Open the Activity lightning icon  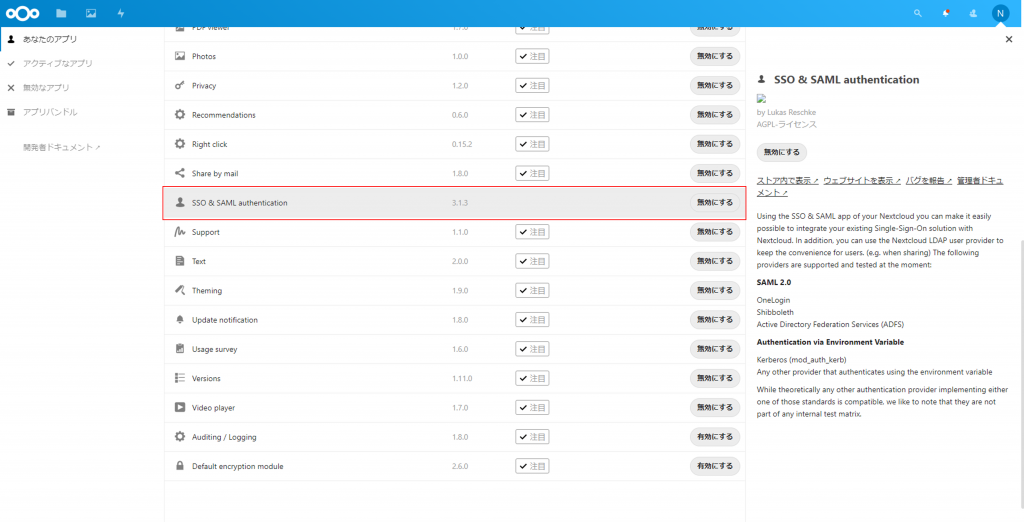121,13
